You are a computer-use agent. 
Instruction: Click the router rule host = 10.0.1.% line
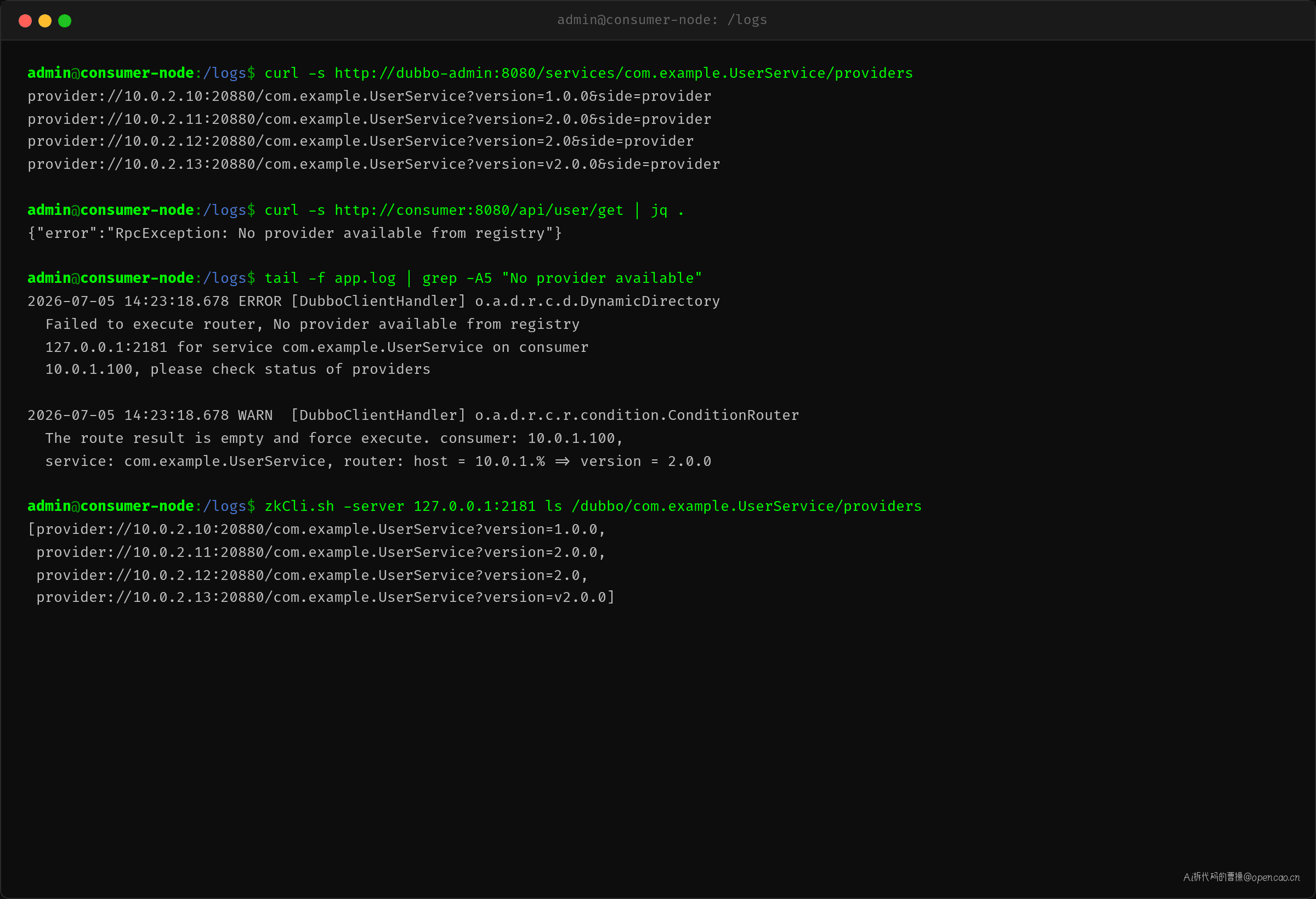pyautogui.click(x=378, y=462)
